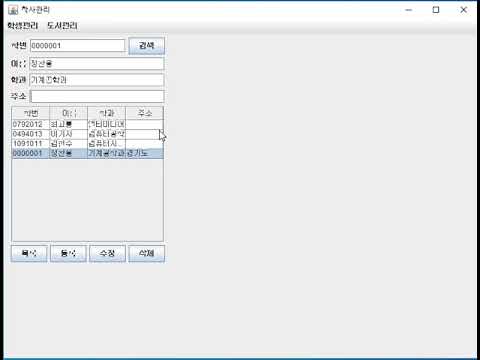Click the 기계공학과 cell in the selected row
Image resolution: width=480 pixels, height=360 pixels.
pos(107,153)
